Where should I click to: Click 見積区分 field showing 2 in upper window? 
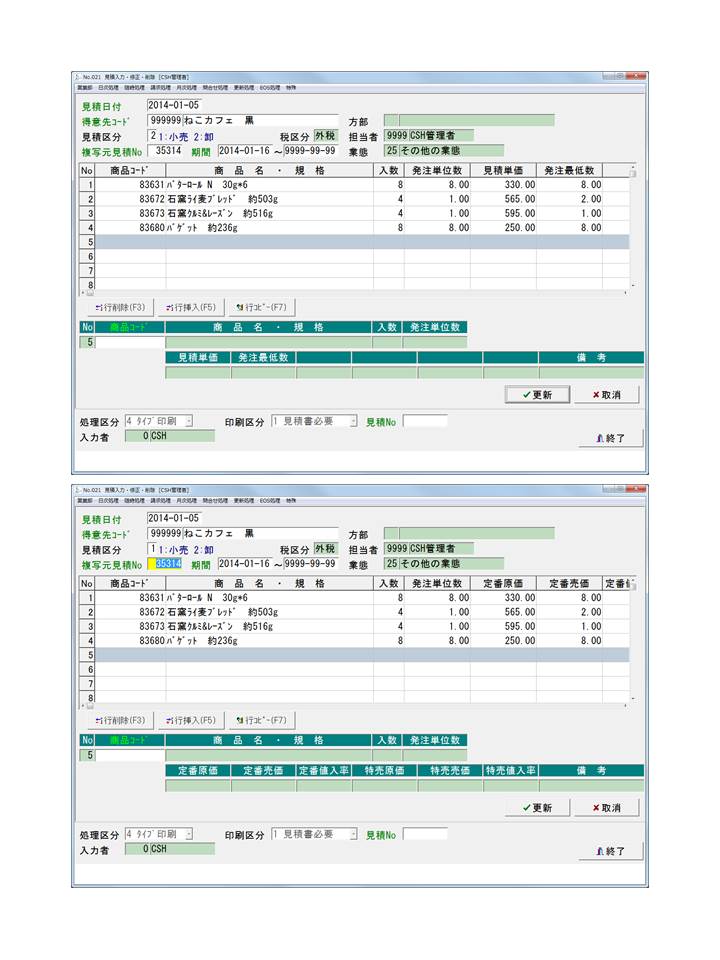tap(152, 136)
